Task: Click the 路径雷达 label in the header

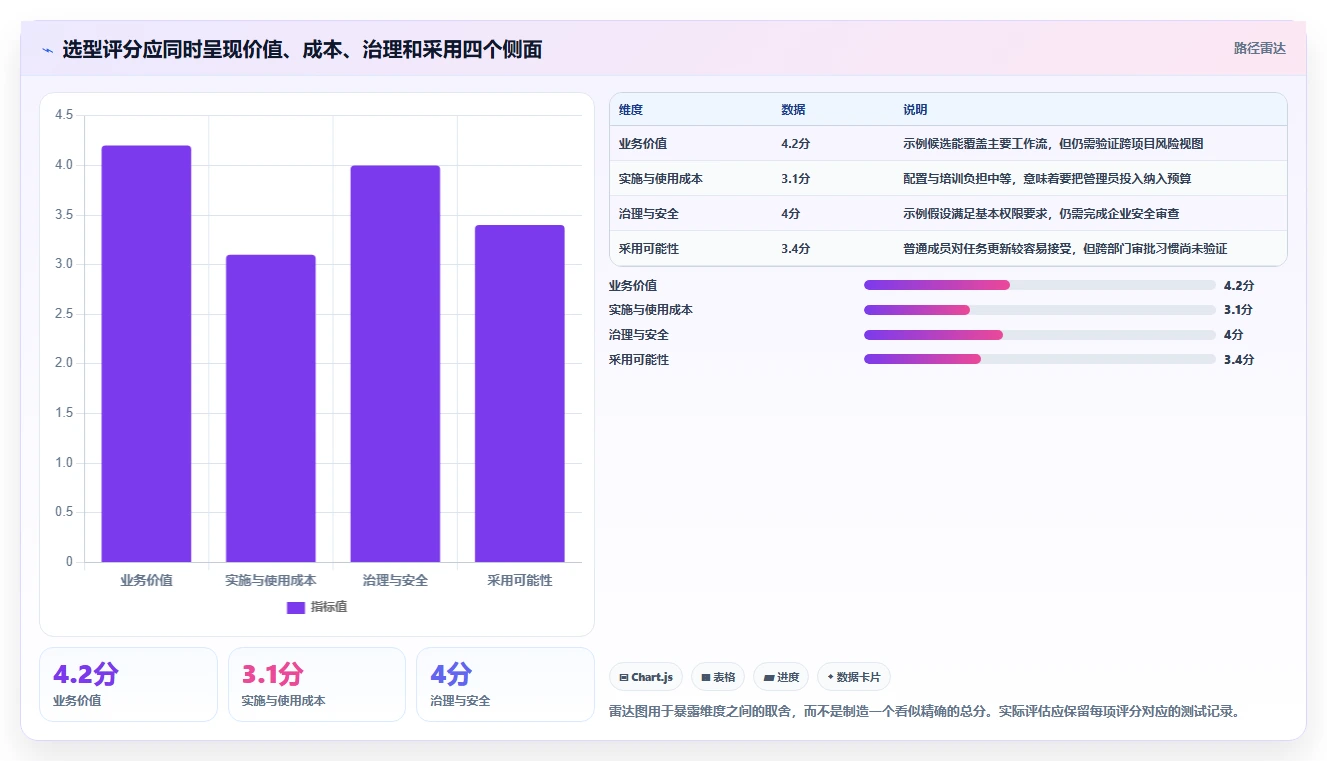Action: 1260,48
